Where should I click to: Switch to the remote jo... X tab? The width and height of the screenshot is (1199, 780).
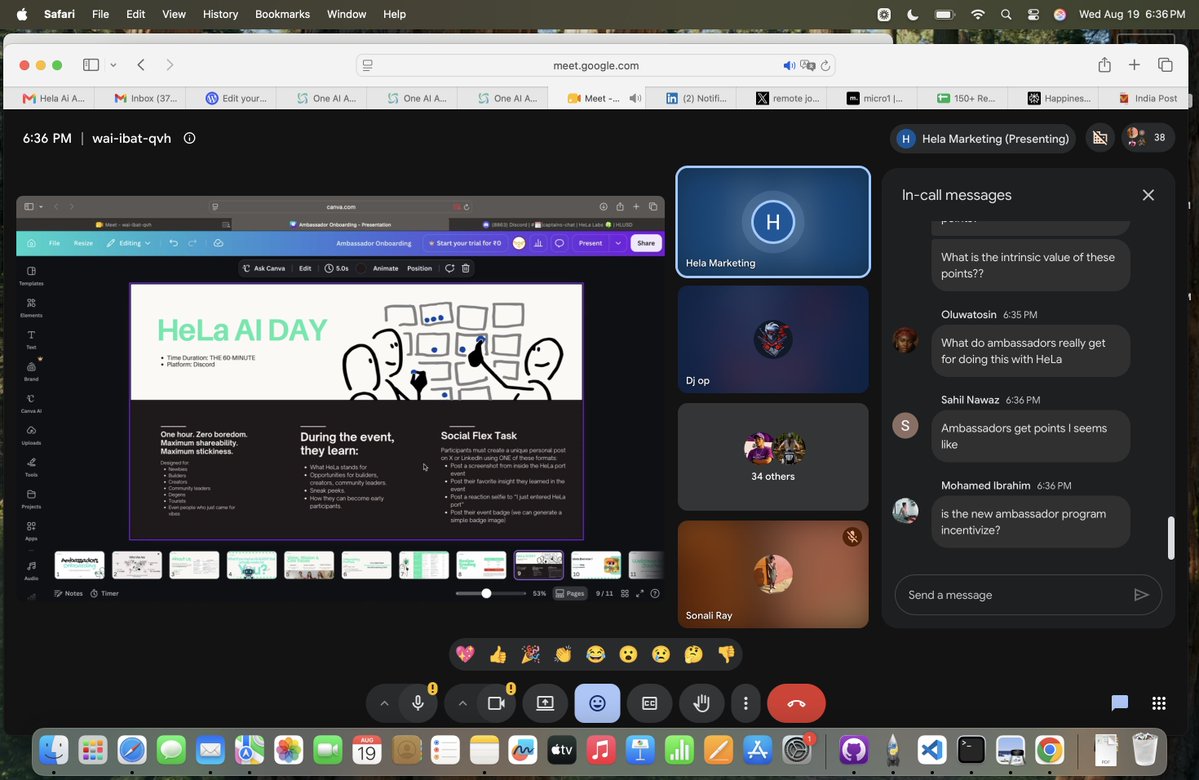tap(787, 98)
